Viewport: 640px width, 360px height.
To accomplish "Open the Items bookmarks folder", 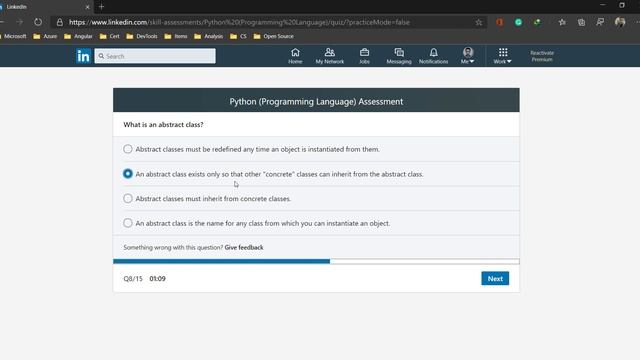I will (176, 36).
